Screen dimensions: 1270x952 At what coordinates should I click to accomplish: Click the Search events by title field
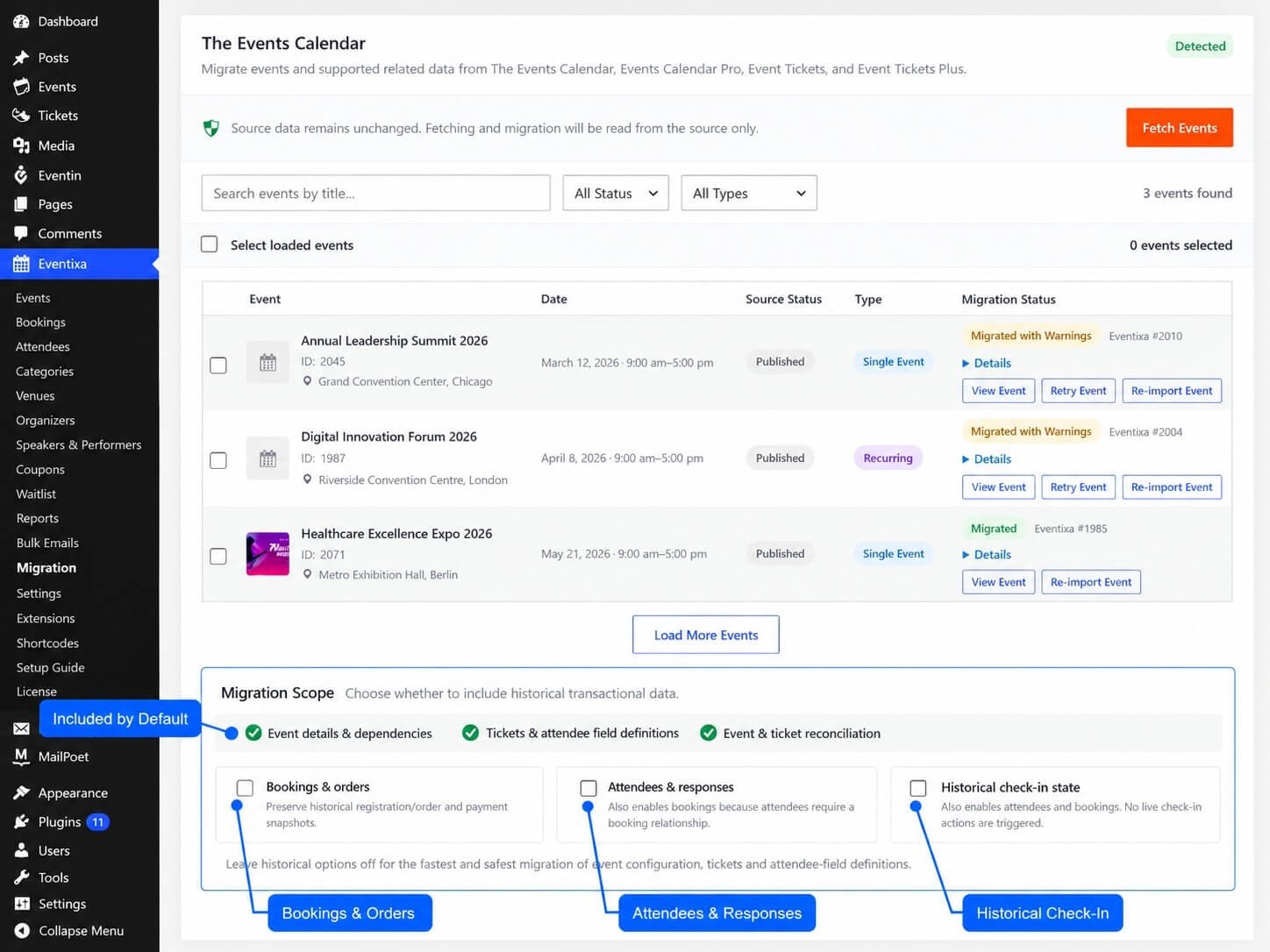pyautogui.click(x=375, y=193)
